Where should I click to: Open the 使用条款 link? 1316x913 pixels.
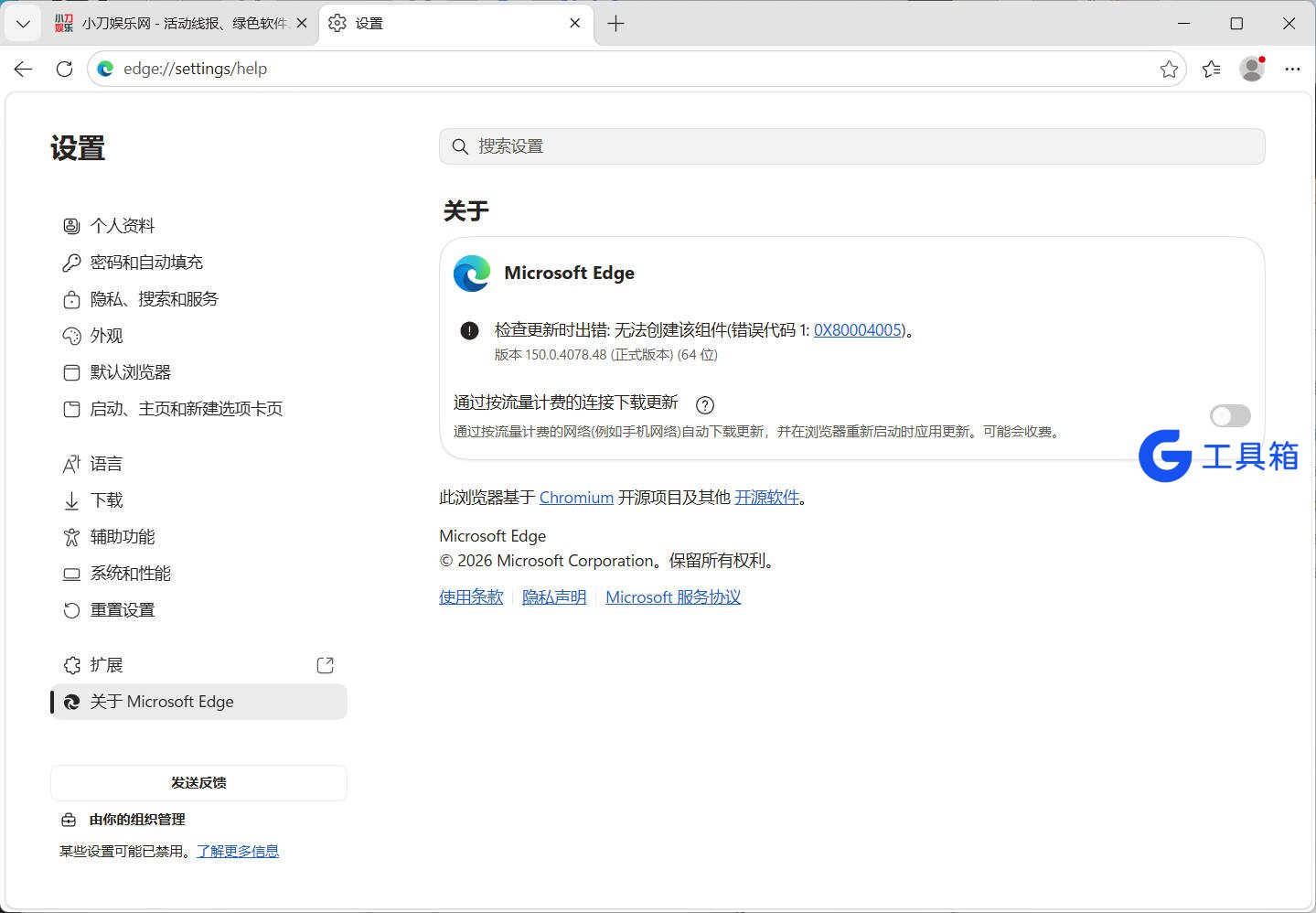[471, 597]
